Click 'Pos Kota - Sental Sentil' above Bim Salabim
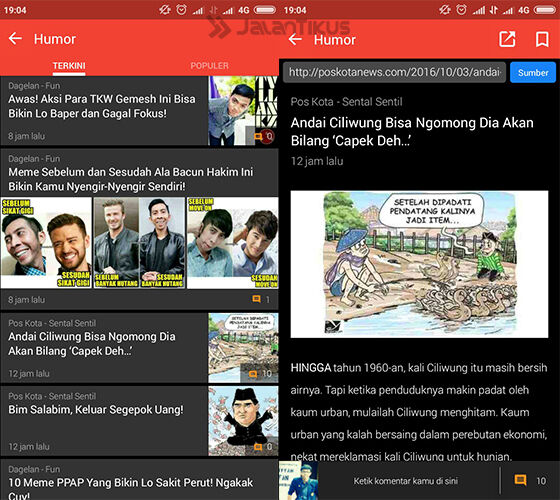Viewport: 560px width, 500px height. point(52,396)
